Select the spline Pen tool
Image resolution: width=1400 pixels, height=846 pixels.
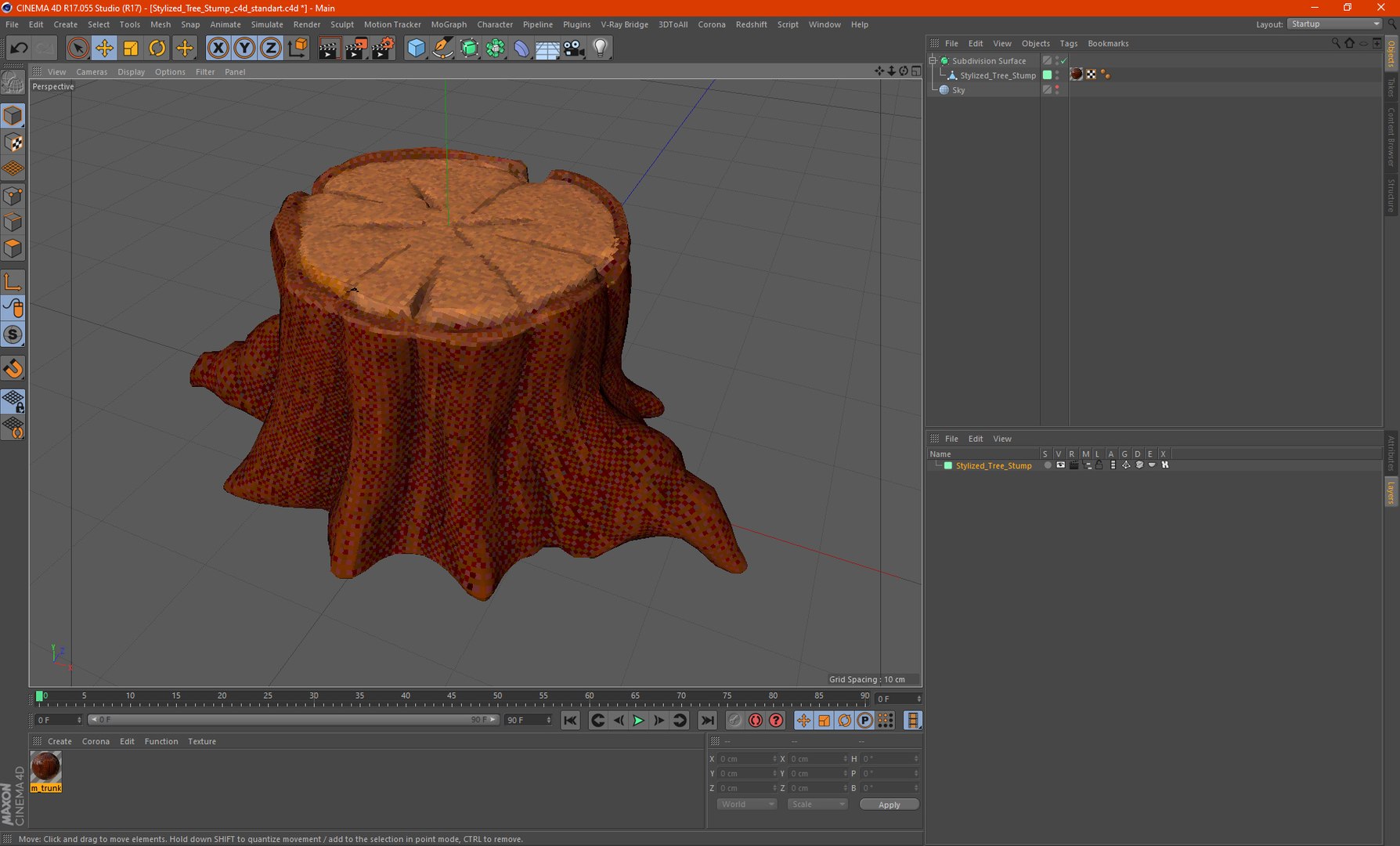442,48
